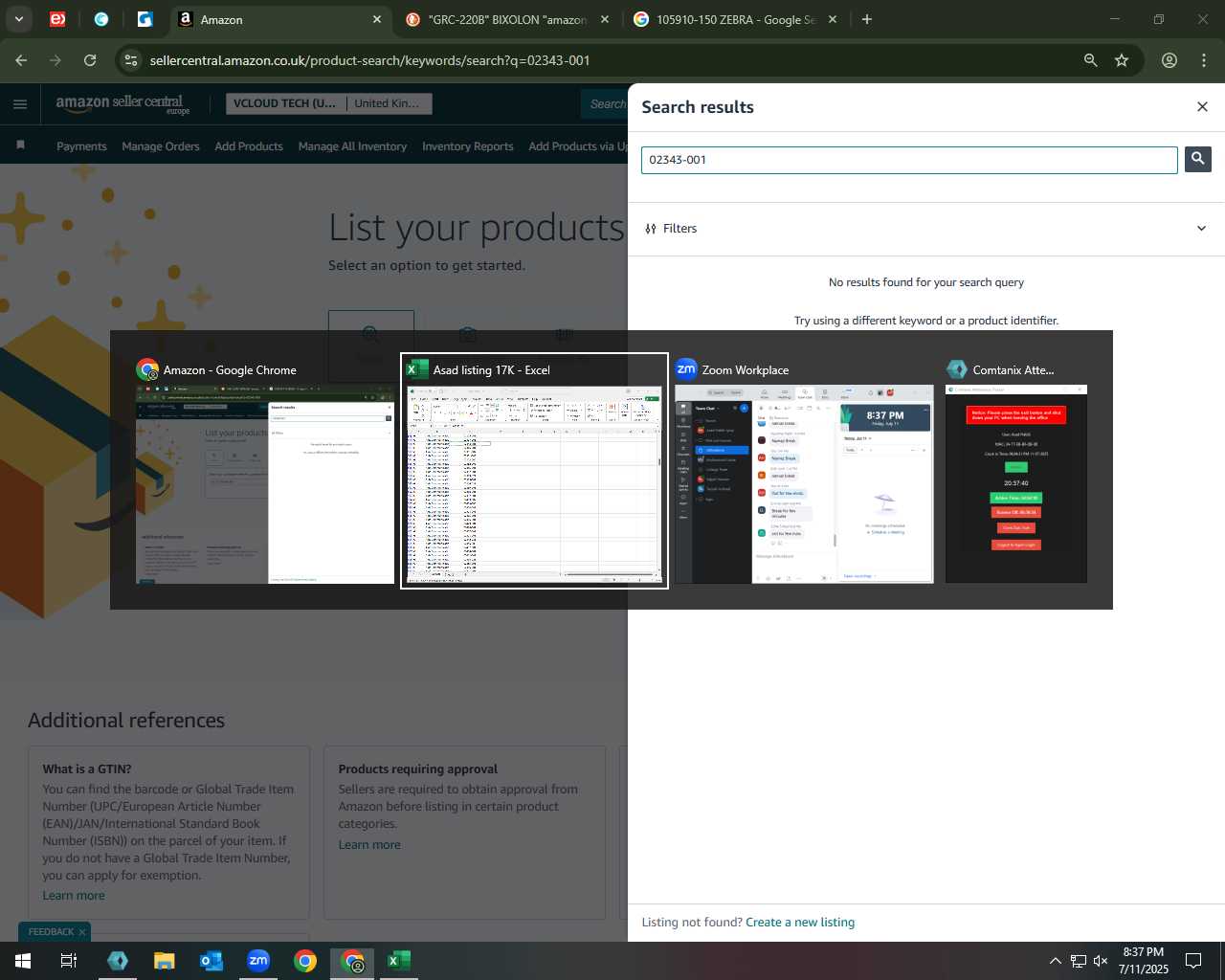Close the 105910-150 ZEBRA tab
Screen dimensions: 1225x980
click(832, 19)
